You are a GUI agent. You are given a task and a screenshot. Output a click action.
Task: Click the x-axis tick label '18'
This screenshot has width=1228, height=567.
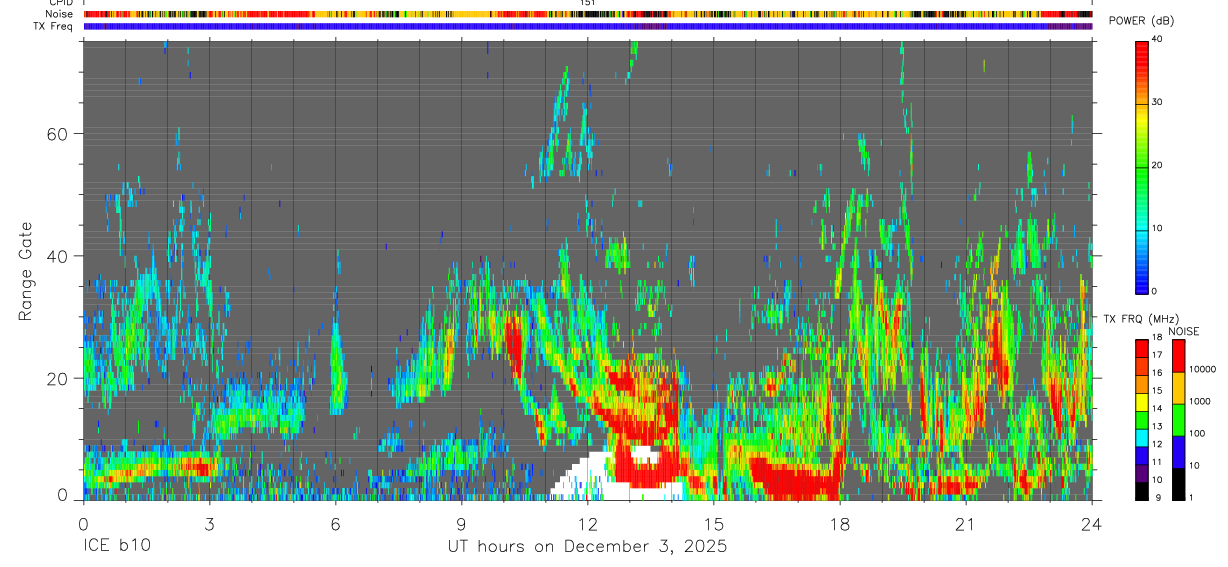839,524
